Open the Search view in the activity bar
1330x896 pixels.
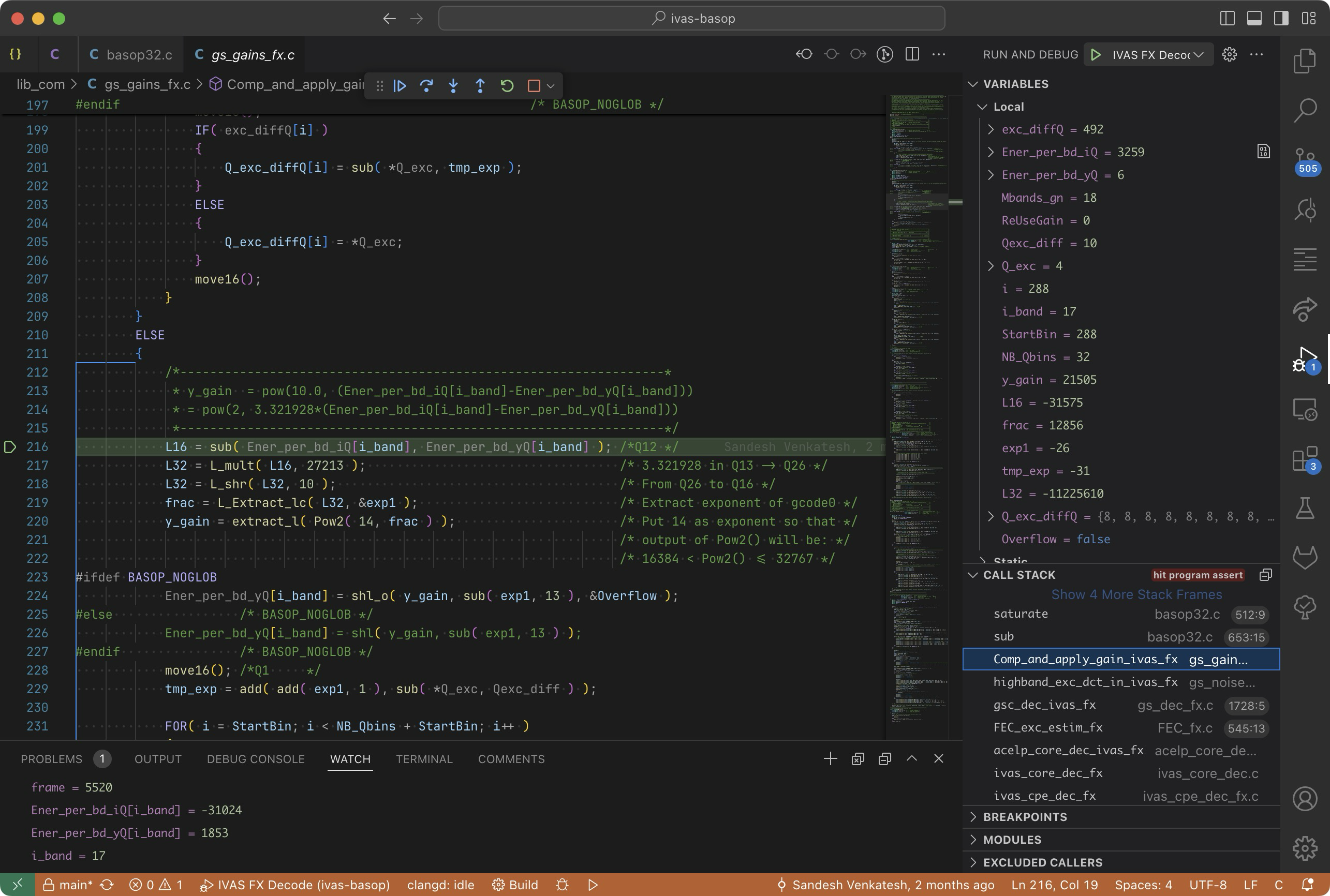point(1305,110)
